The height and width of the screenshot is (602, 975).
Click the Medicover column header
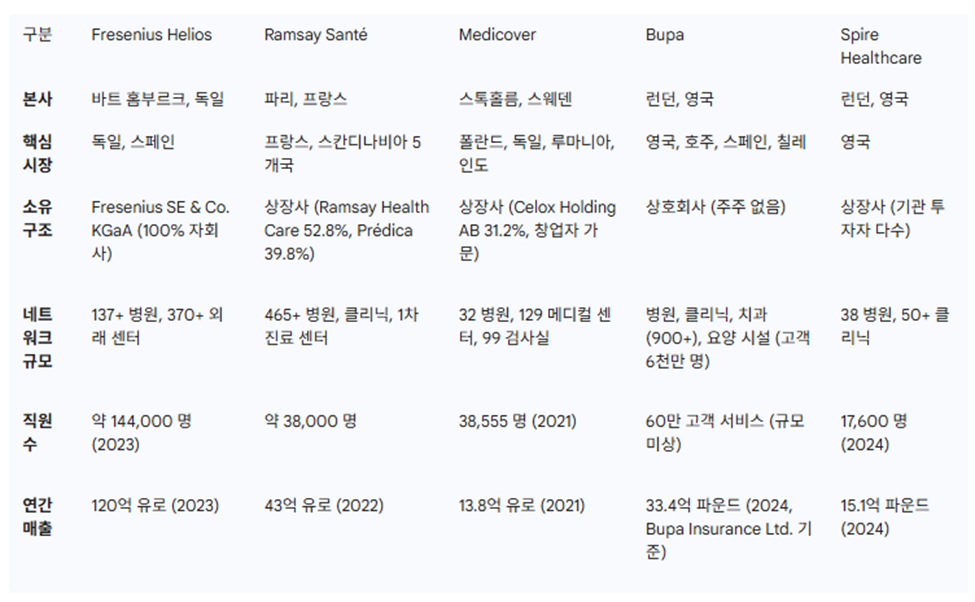click(497, 35)
